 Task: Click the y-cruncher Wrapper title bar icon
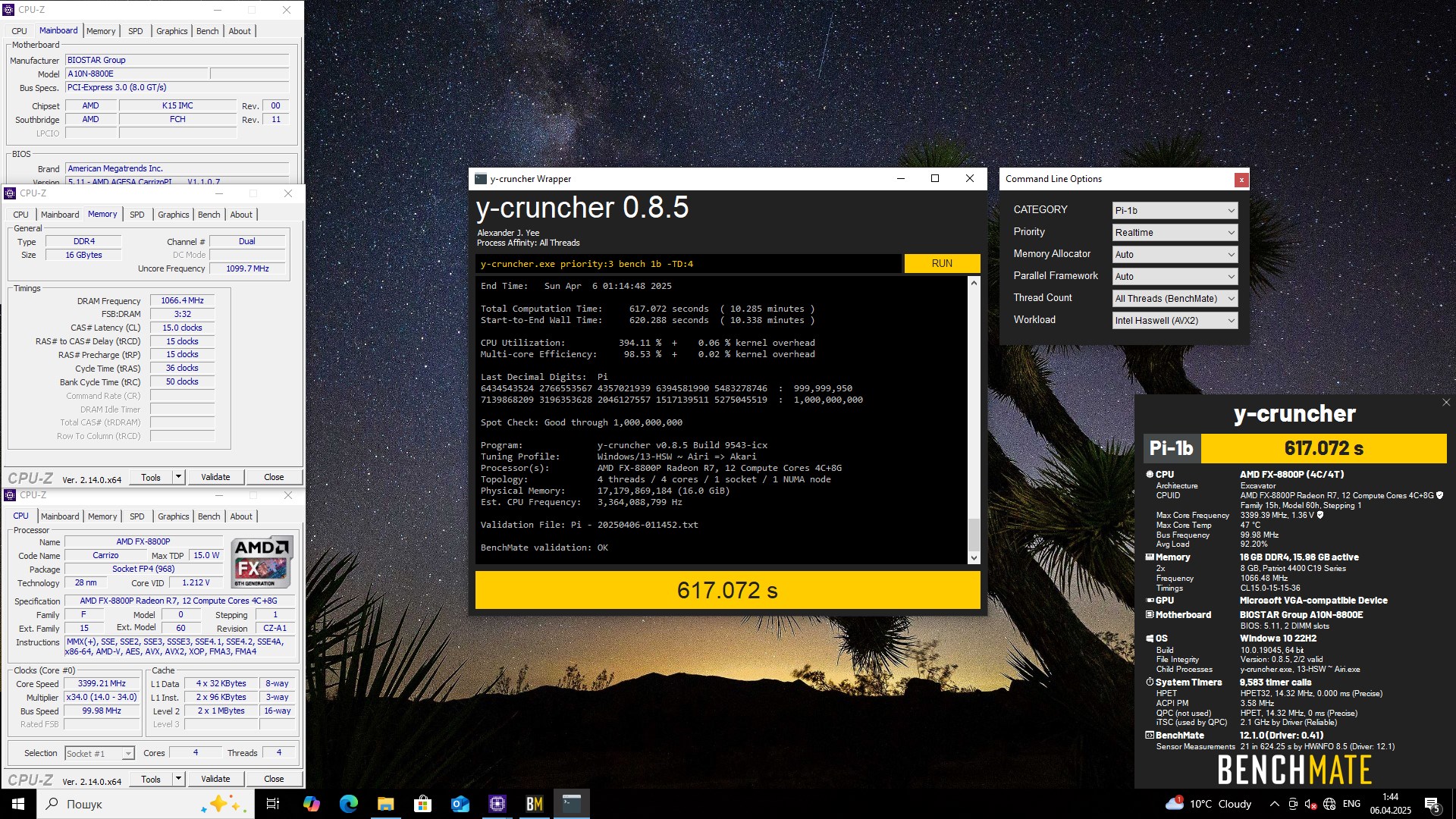pyautogui.click(x=481, y=179)
